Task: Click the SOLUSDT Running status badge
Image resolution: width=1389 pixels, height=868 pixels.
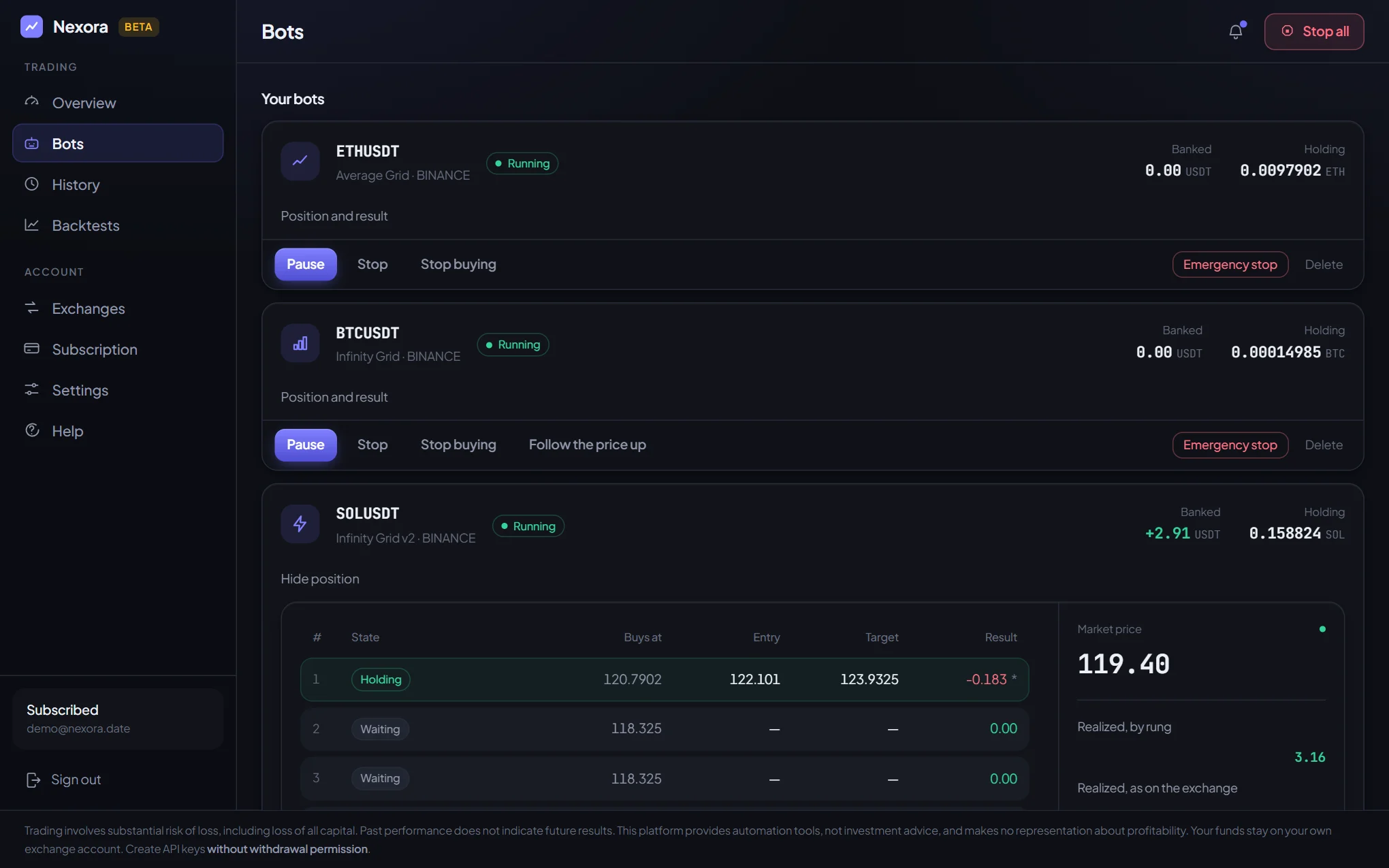Action: point(528,526)
